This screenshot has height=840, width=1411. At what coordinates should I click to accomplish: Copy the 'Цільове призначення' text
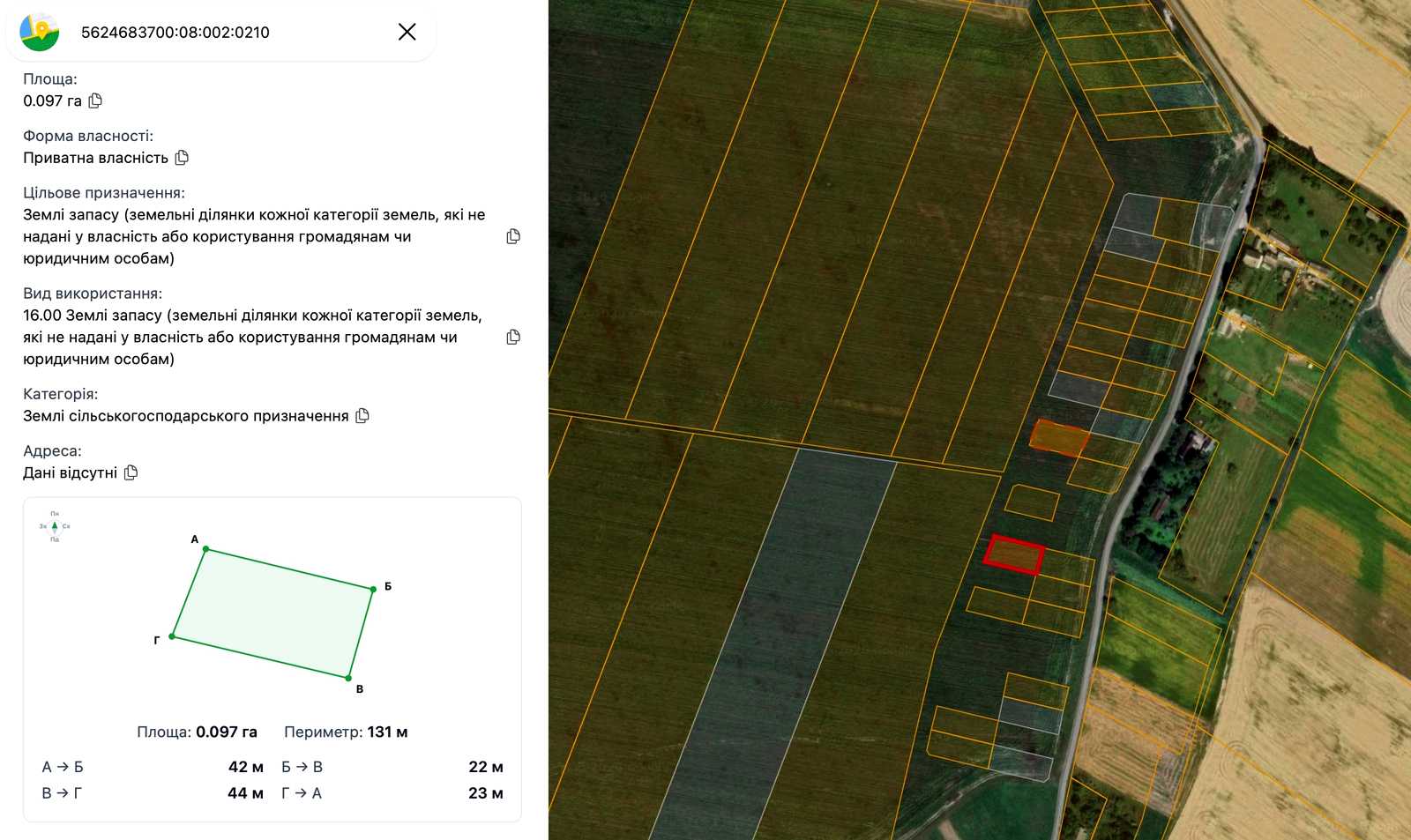coord(513,236)
